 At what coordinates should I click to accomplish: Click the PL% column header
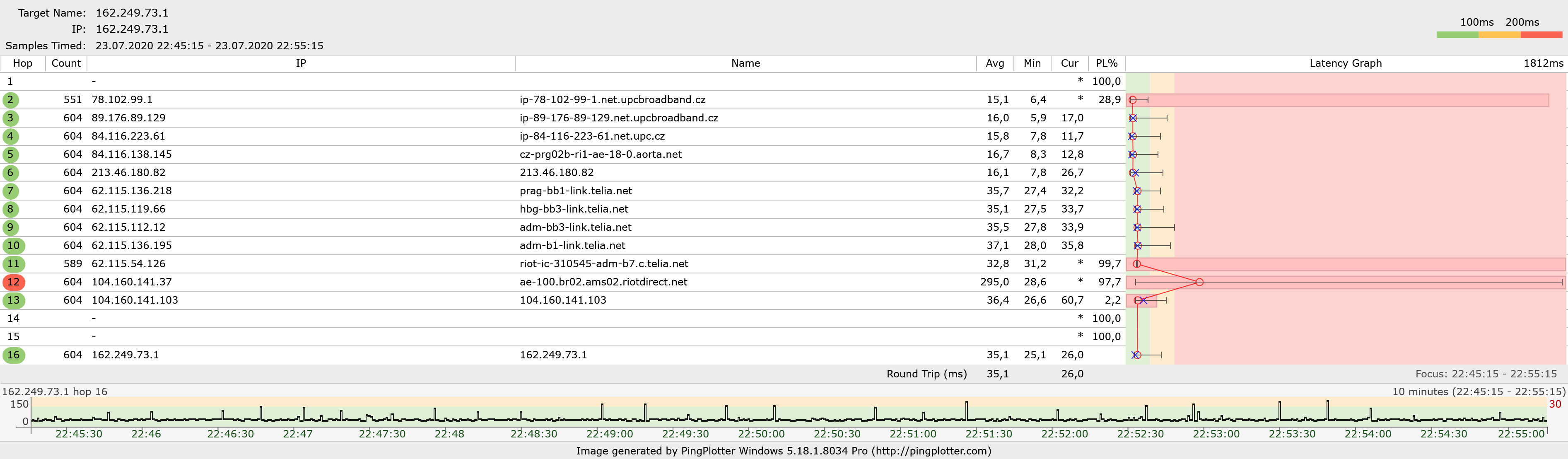[1106, 63]
